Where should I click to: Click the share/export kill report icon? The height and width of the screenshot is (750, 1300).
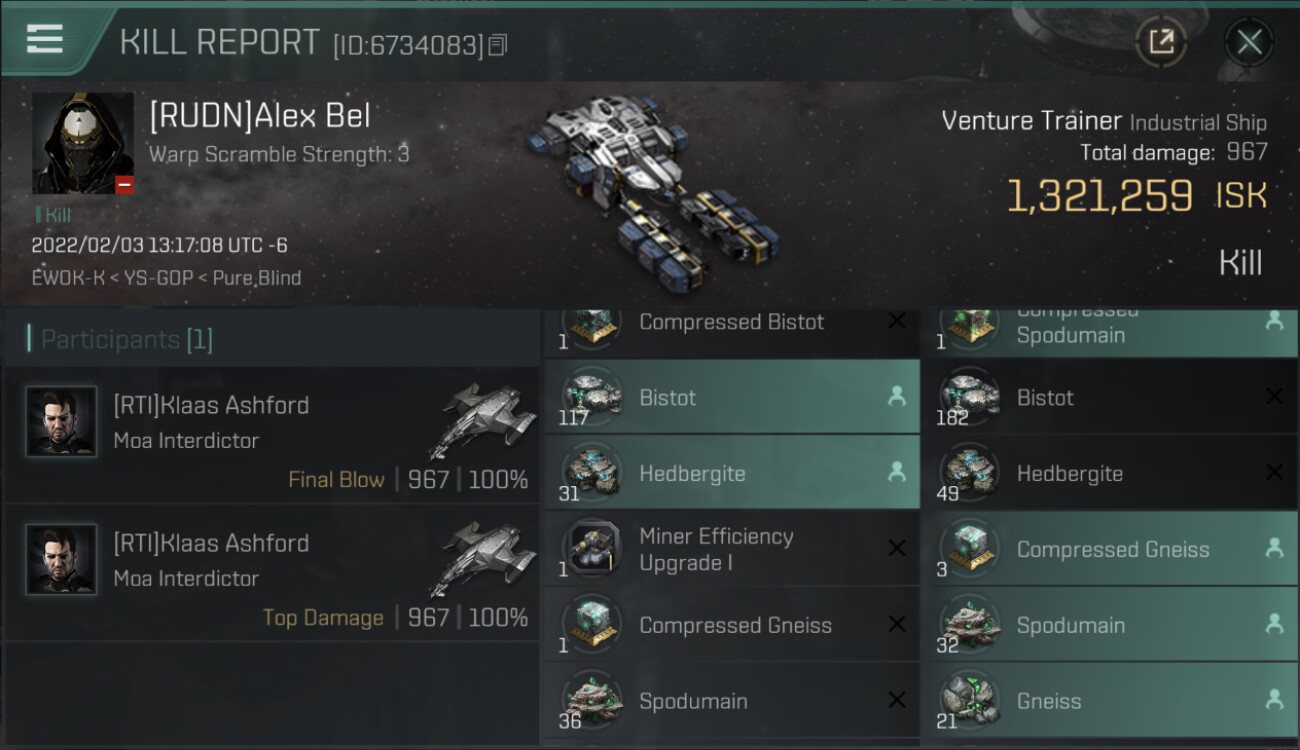pyautogui.click(x=1161, y=42)
